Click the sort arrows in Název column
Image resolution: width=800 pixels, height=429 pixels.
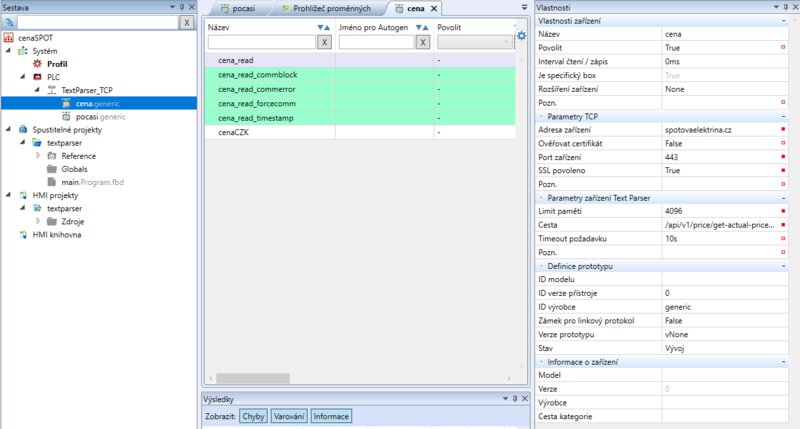[323, 27]
